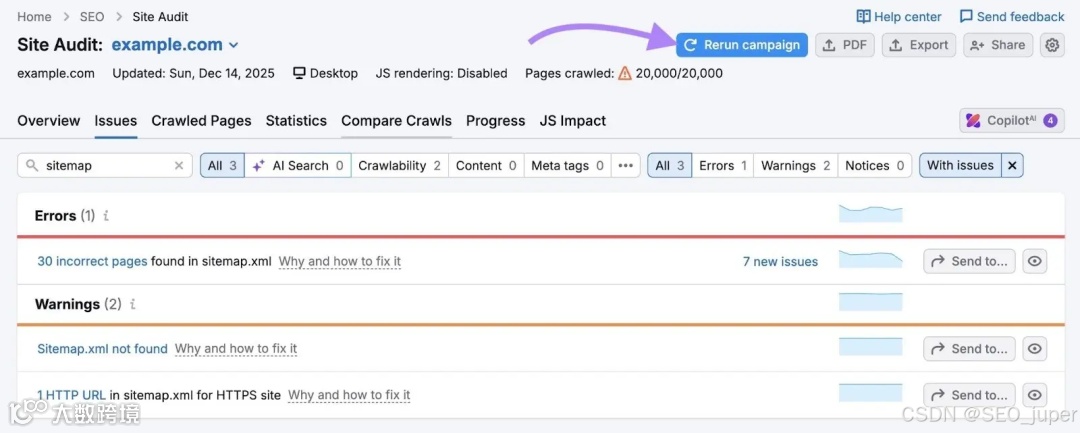Filter by Crawlability category

399,165
